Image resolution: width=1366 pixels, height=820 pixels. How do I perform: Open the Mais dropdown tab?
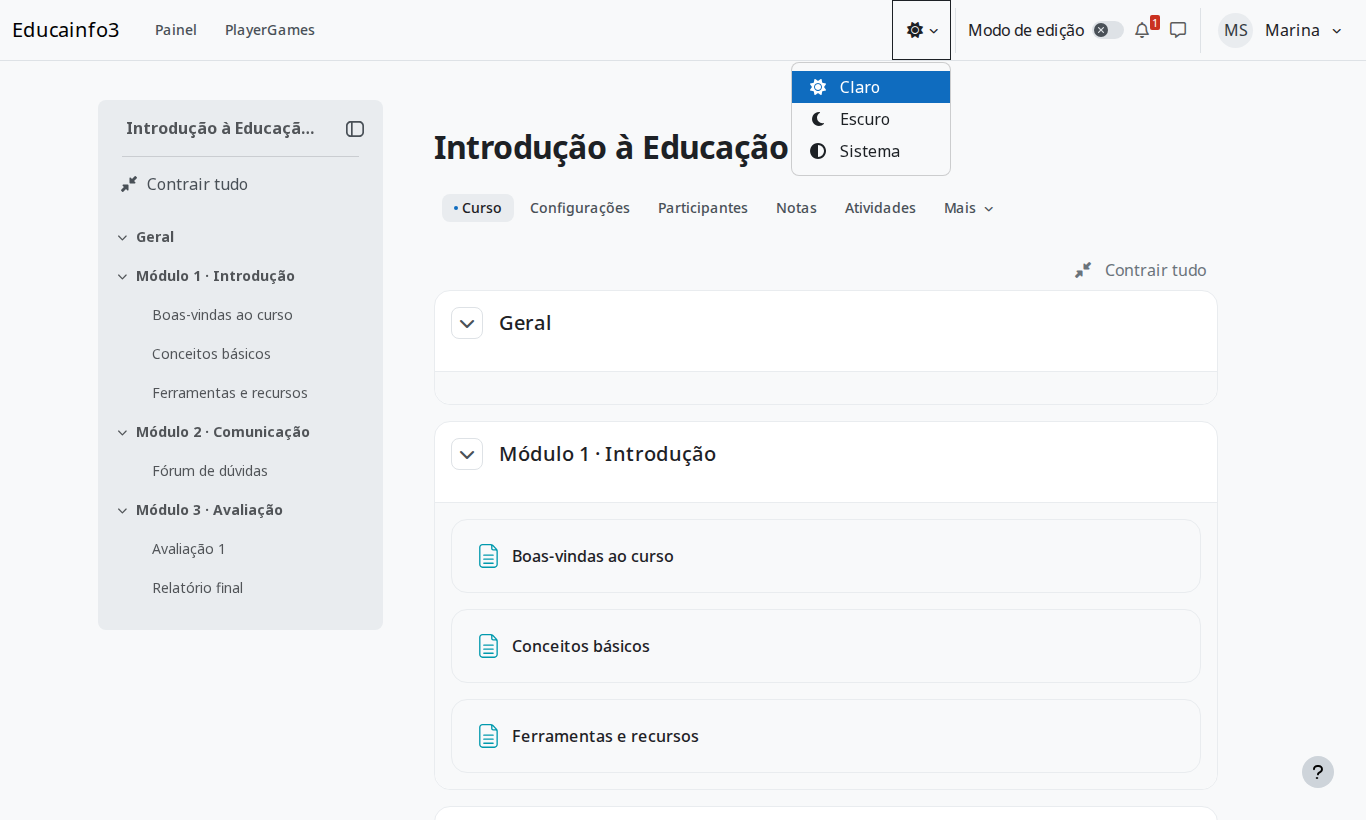point(968,208)
